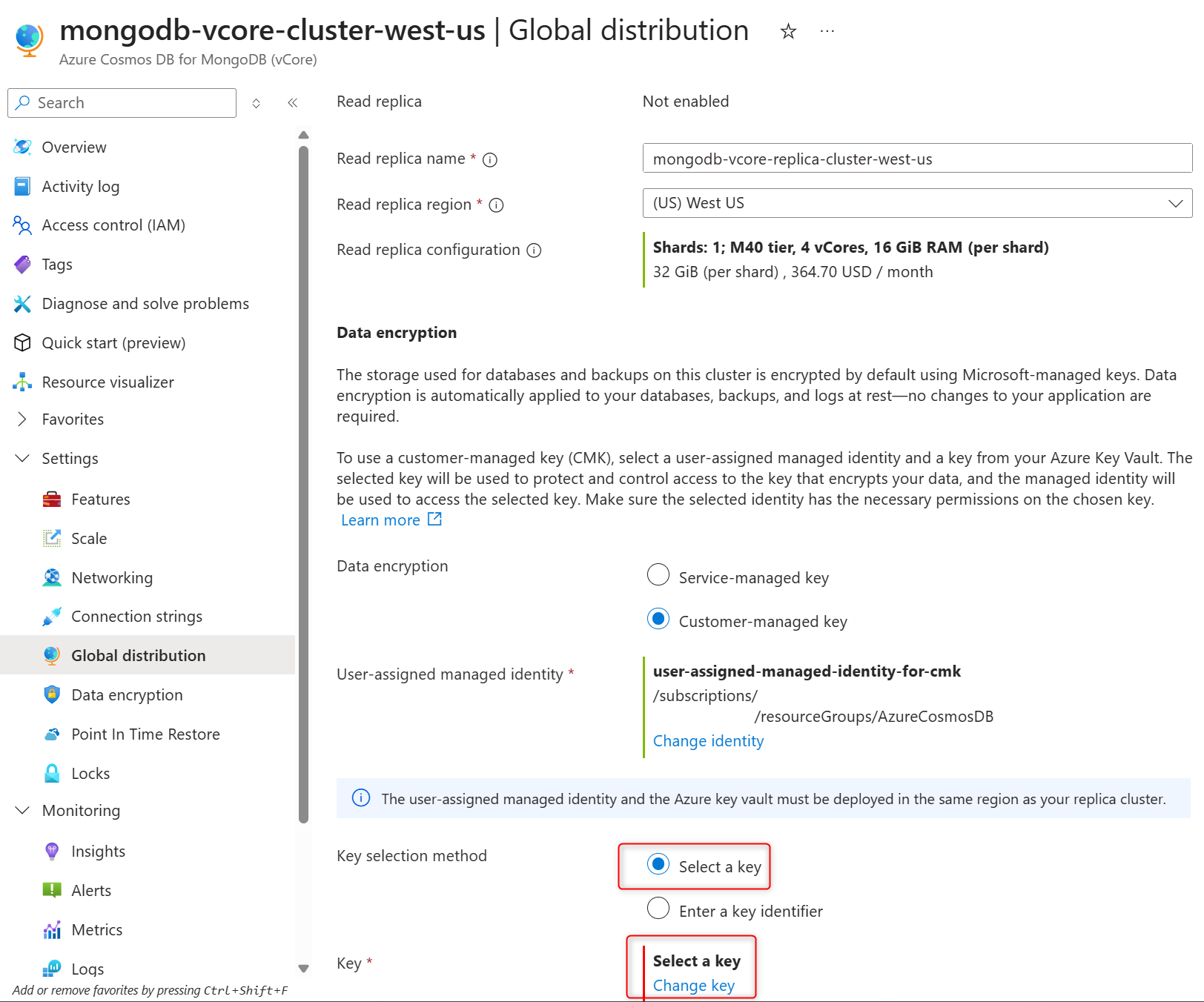Screen dimensions: 1204x1002
Task: Expand the Favorites section
Action: point(22,419)
